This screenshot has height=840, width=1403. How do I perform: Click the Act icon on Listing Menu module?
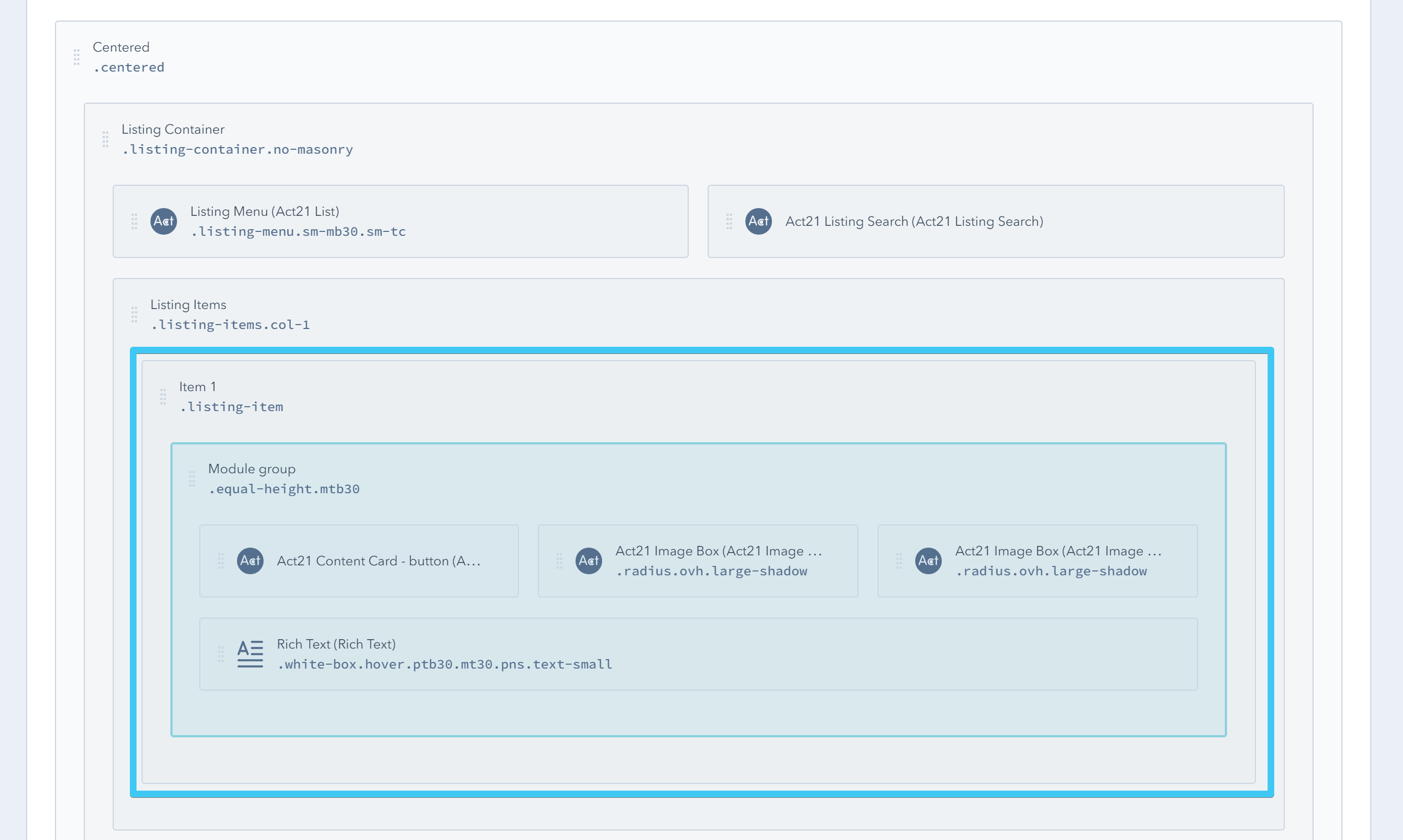[x=164, y=221]
